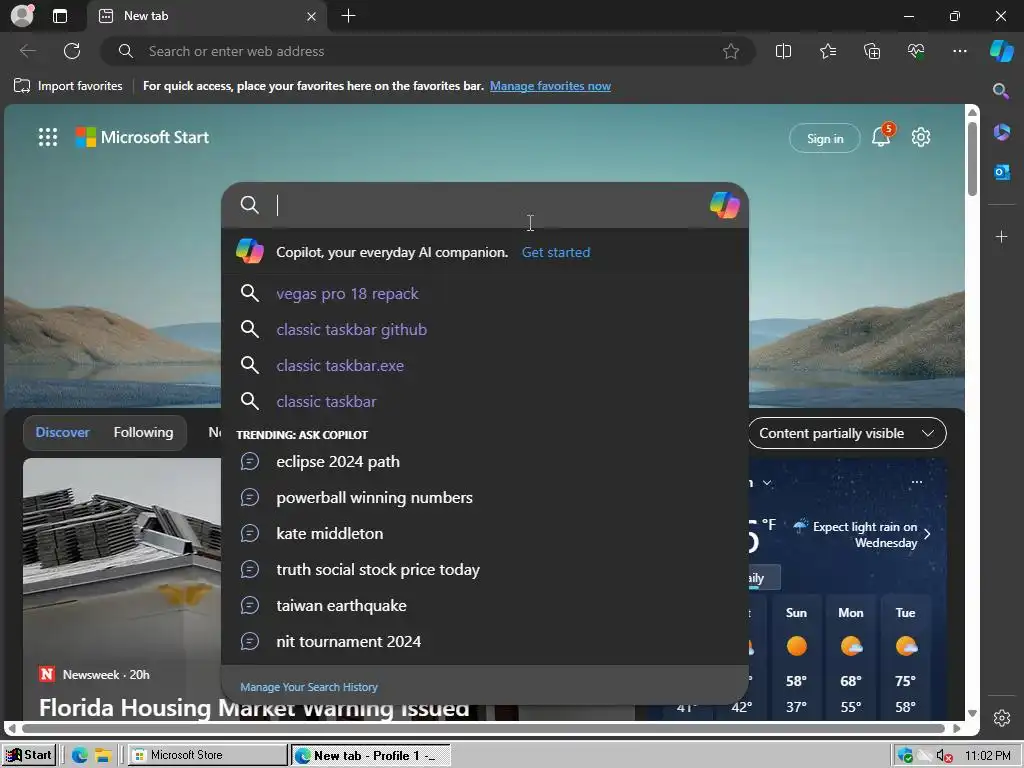Open the weather card ellipsis menu

pos(916,482)
